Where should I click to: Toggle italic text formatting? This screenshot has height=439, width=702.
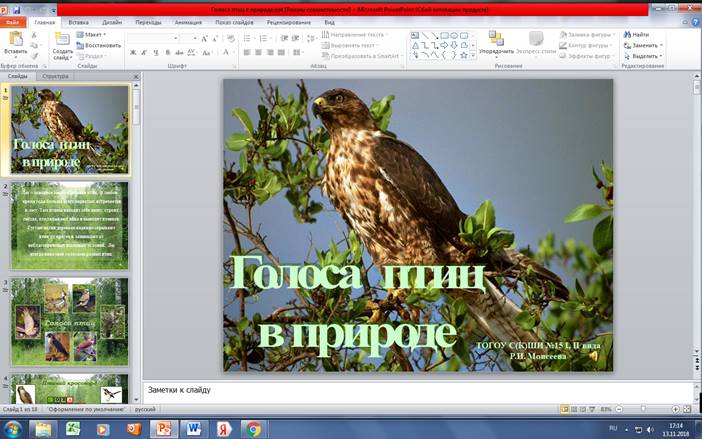145,52
